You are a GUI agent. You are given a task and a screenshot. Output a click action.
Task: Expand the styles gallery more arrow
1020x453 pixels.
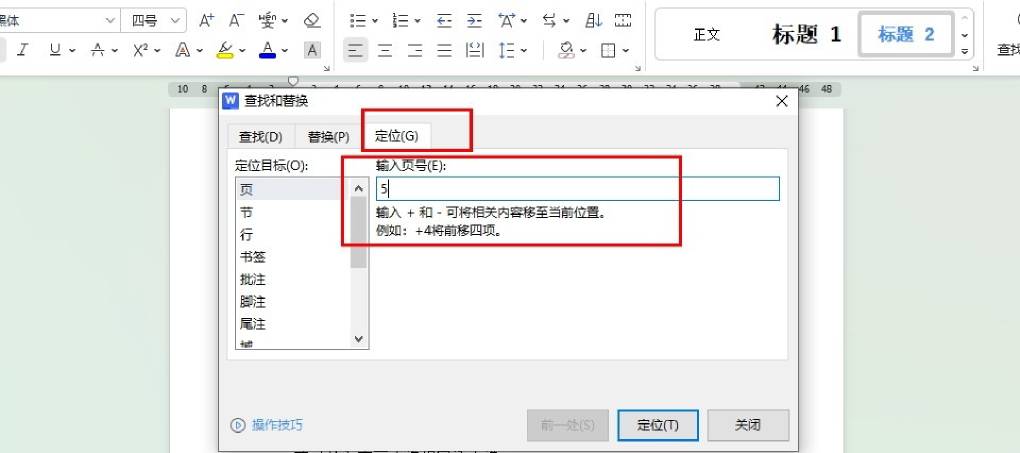[x=965, y=51]
